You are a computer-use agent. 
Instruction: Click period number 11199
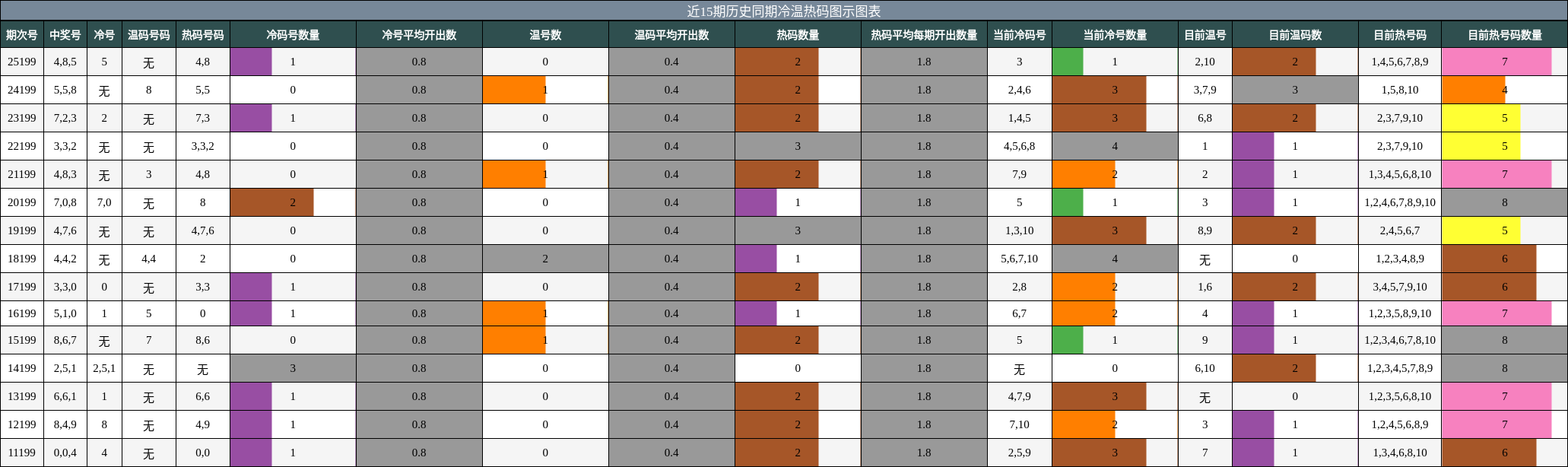[22, 453]
